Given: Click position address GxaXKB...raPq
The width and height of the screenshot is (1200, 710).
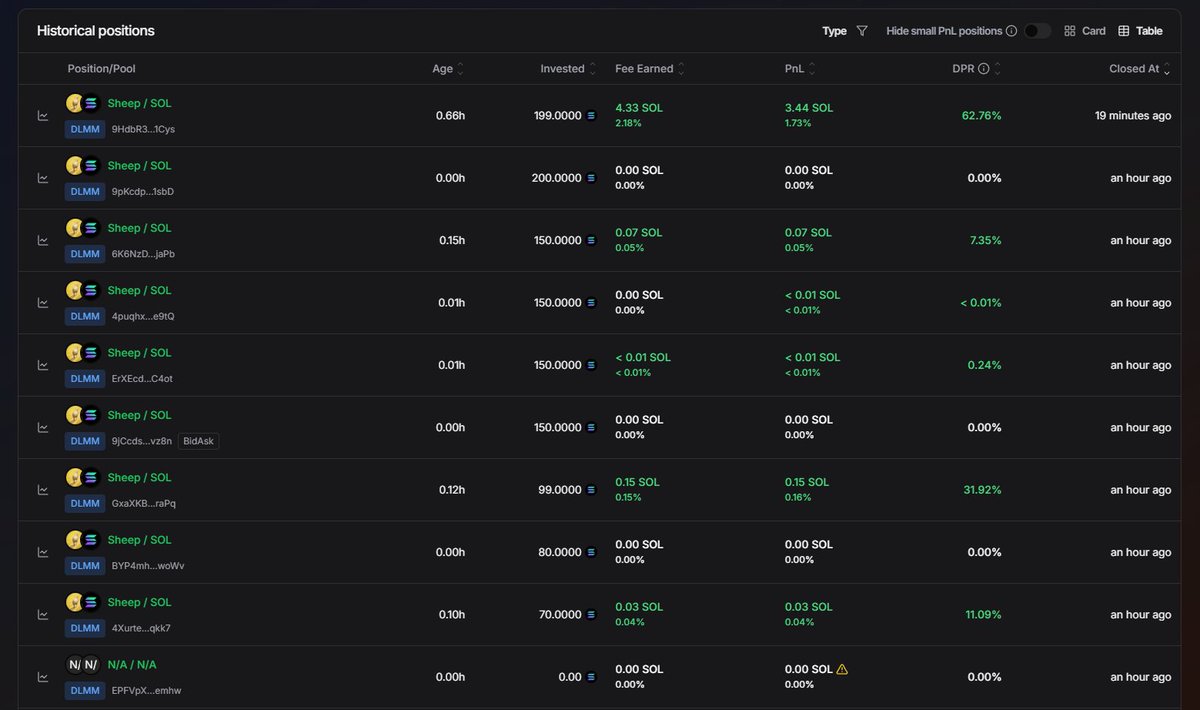Looking at the screenshot, I should coord(143,503).
